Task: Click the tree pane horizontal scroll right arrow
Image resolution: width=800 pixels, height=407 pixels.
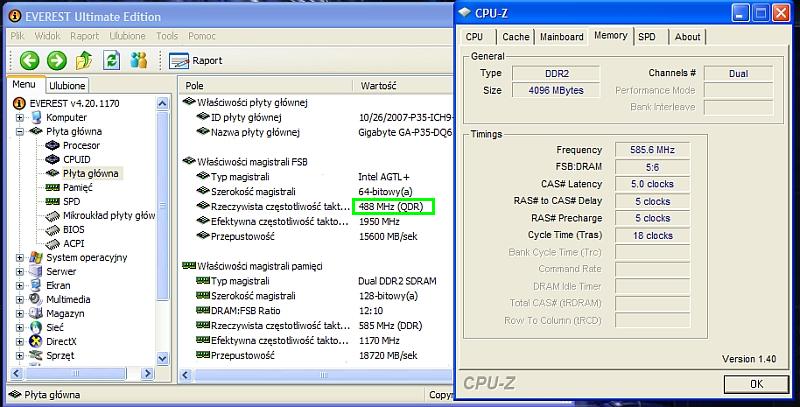Action: [147, 374]
